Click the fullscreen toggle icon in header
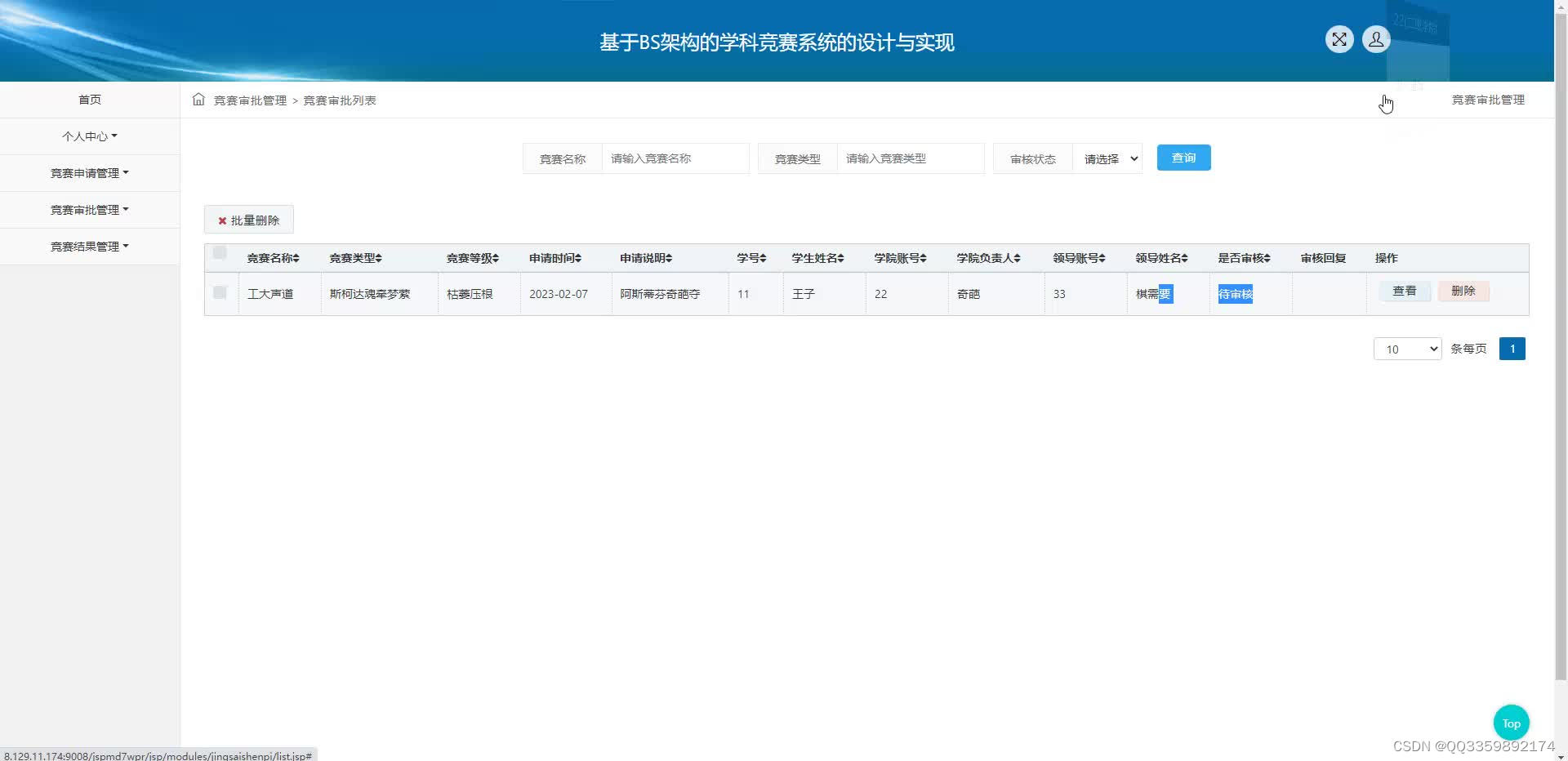The image size is (1568, 761). click(1339, 39)
